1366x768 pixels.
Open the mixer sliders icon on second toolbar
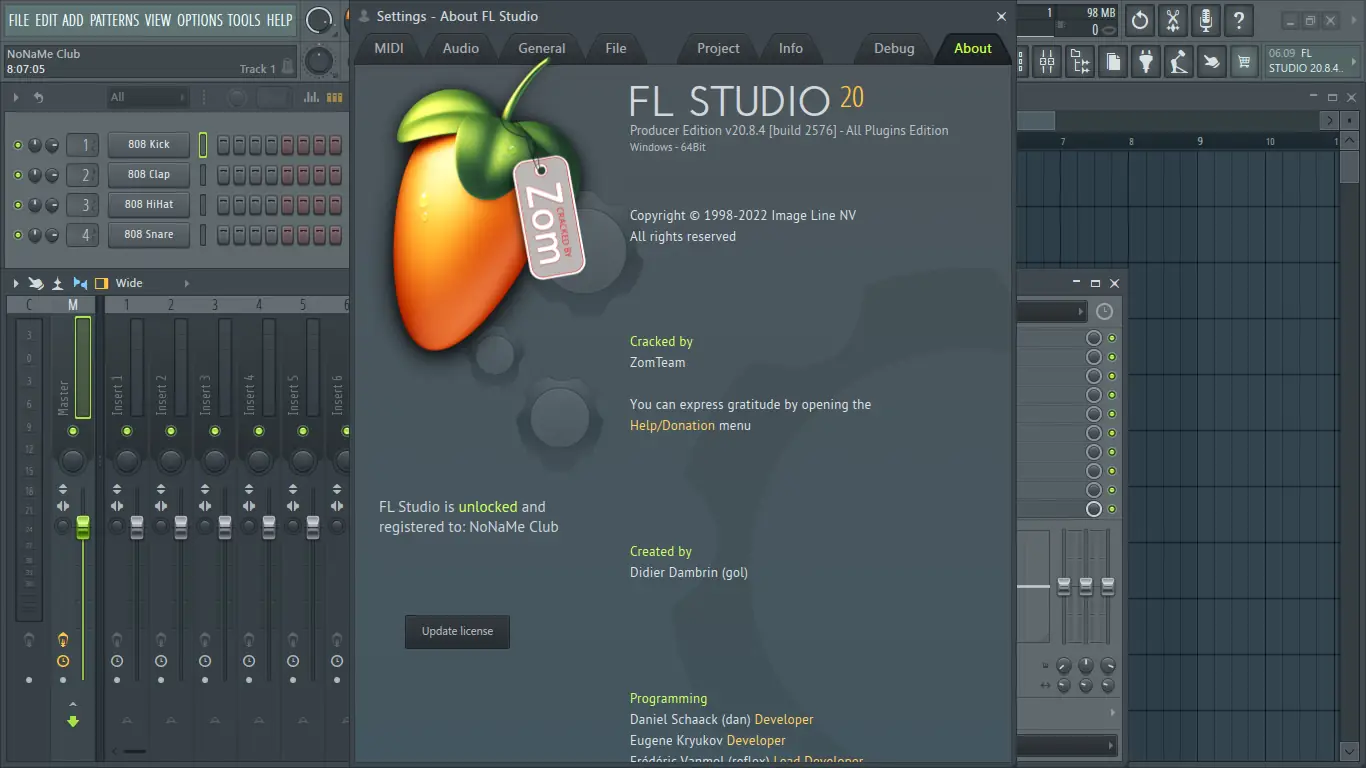(x=1046, y=61)
